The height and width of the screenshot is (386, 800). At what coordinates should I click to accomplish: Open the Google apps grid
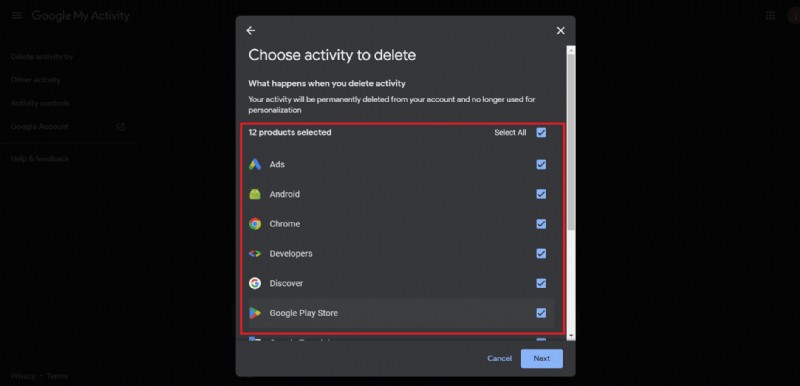[x=770, y=15]
